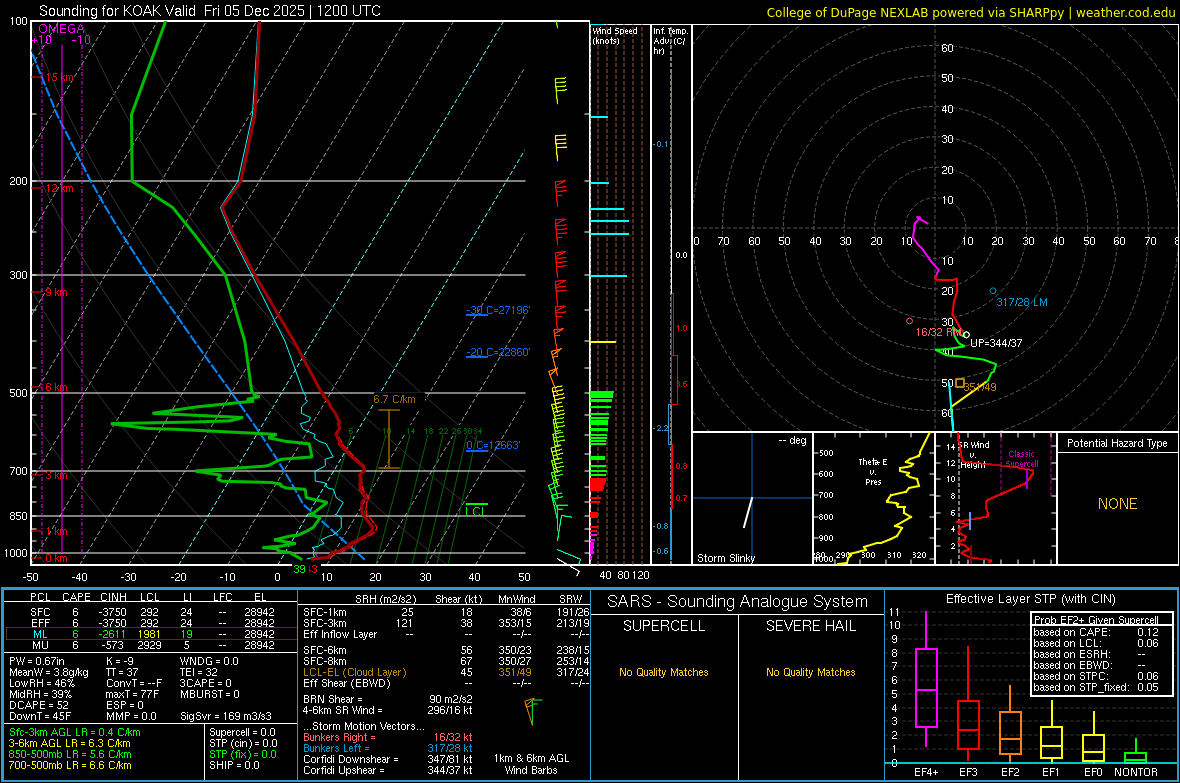Select the EFF parcel row
Image resolution: width=1180 pixels, height=783 pixels.
click(151, 623)
